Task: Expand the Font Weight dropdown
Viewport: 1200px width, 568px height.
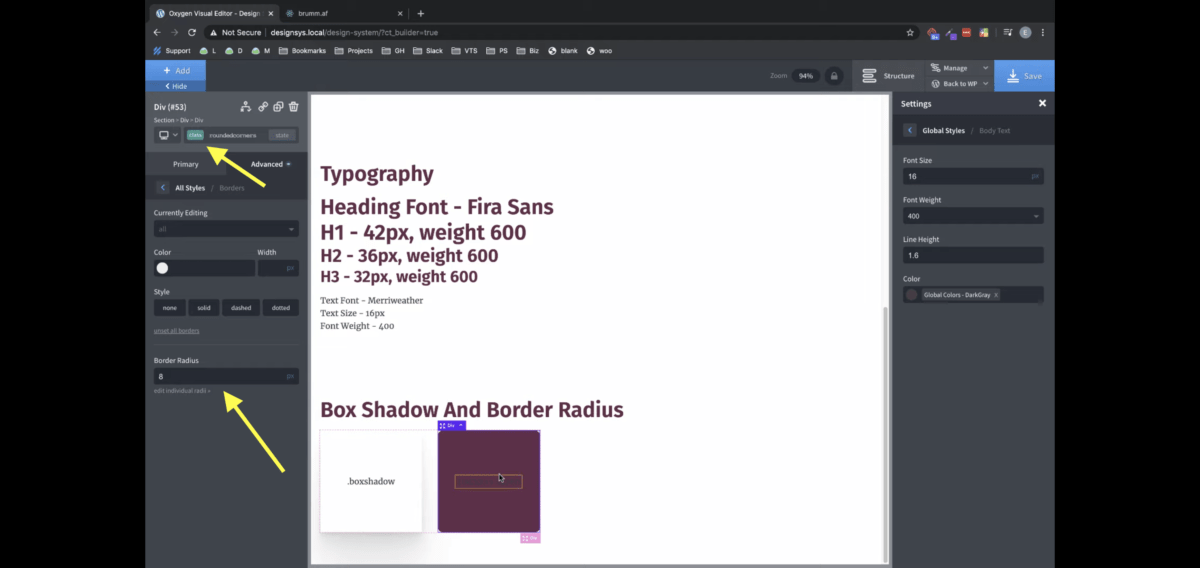Action: point(972,216)
